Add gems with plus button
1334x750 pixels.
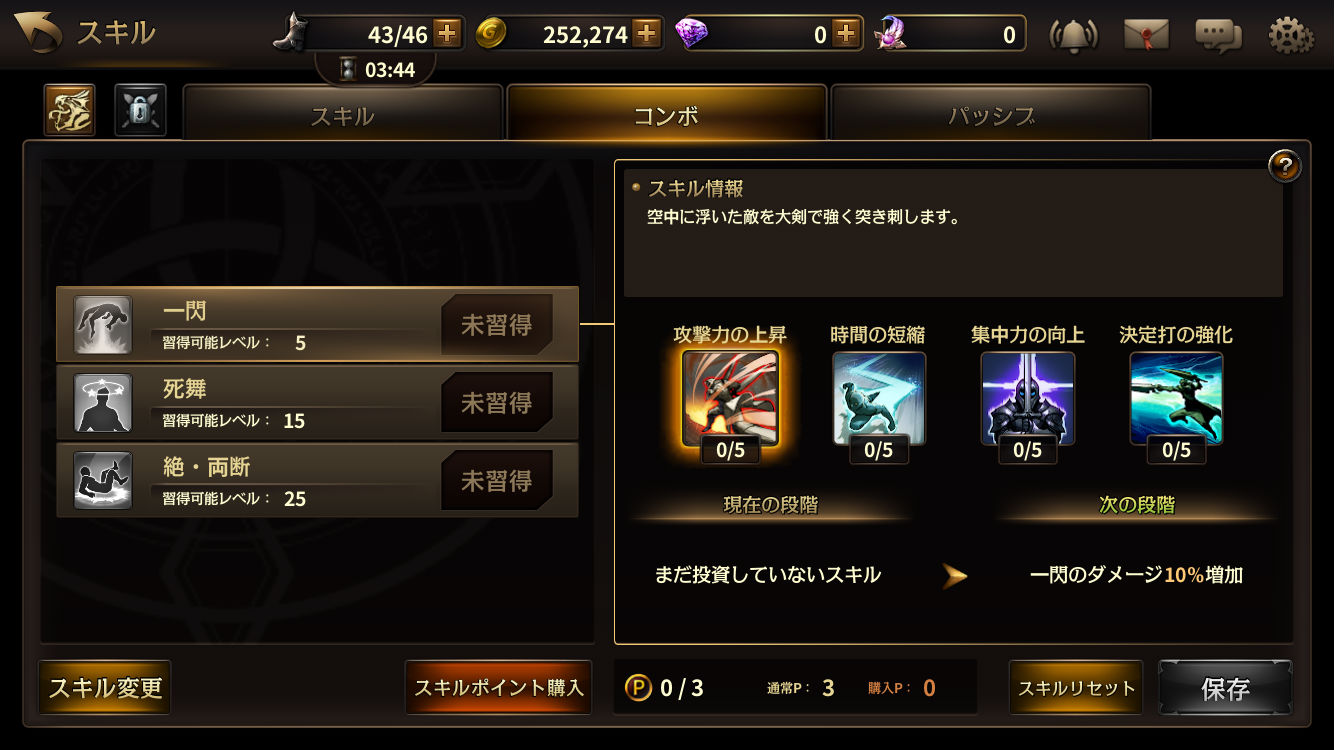pos(847,34)
